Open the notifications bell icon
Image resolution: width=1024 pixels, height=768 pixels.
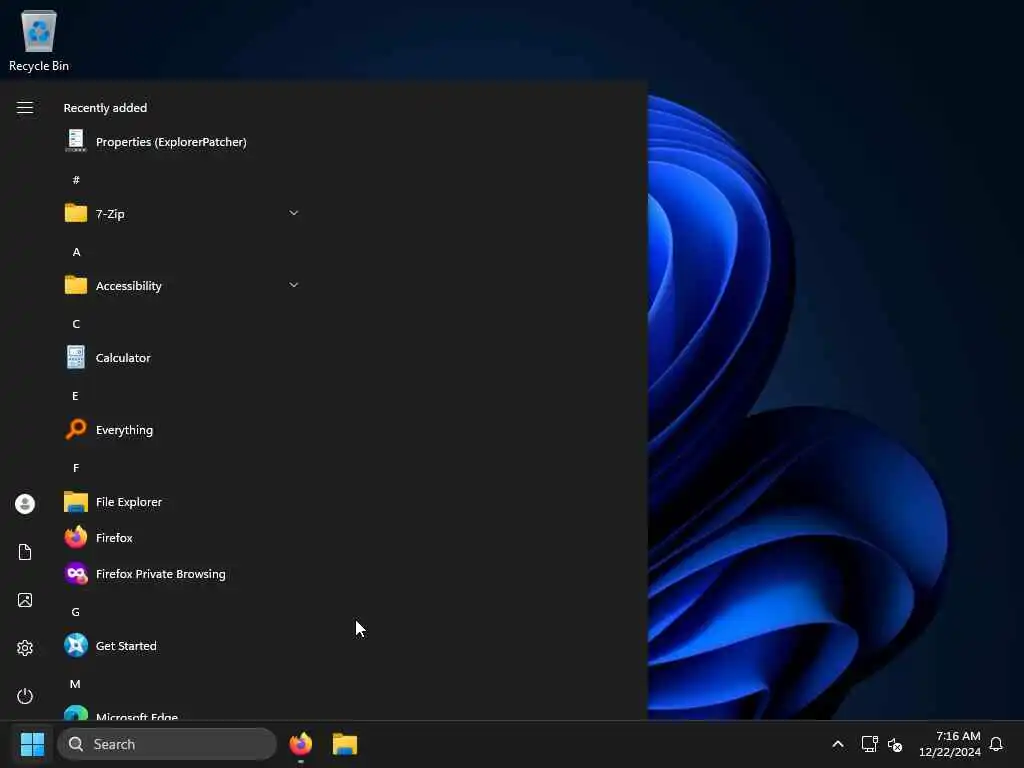click(996, 744)
